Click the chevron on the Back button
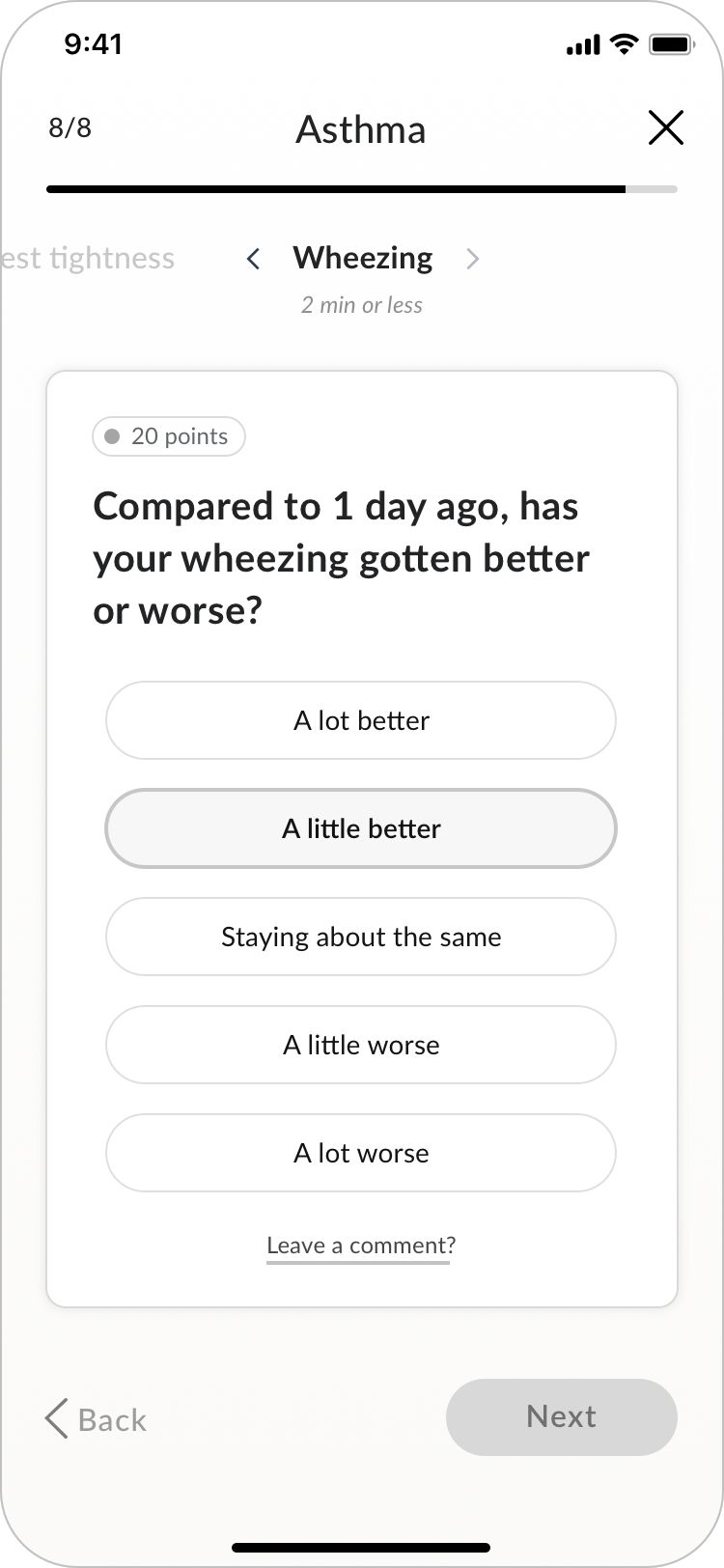Image resolution: width=724 pixels, height=1568 pixels. [x=55, y=1419]
